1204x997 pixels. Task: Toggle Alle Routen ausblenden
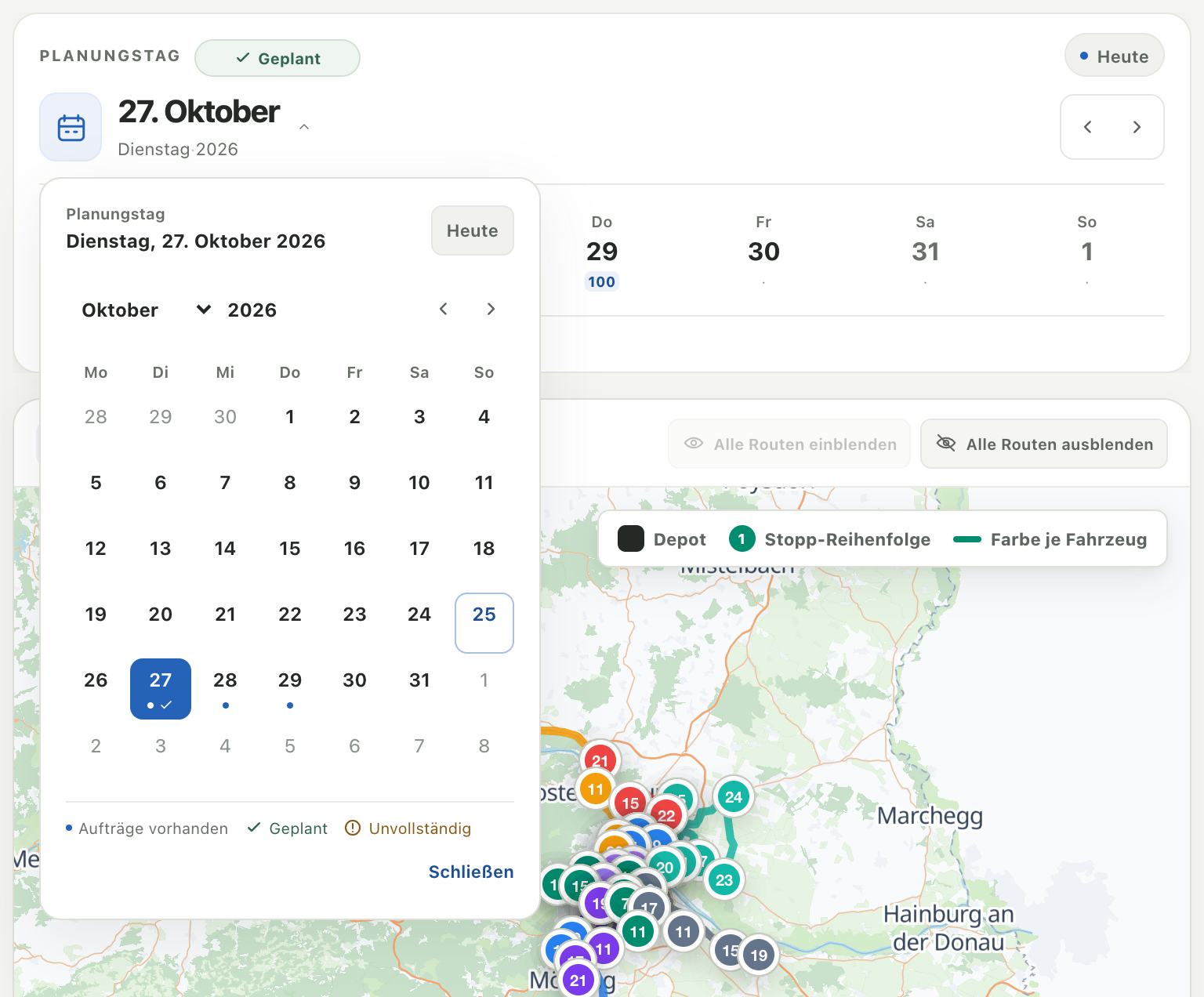pyautogui.click(x=1043, y=444)
